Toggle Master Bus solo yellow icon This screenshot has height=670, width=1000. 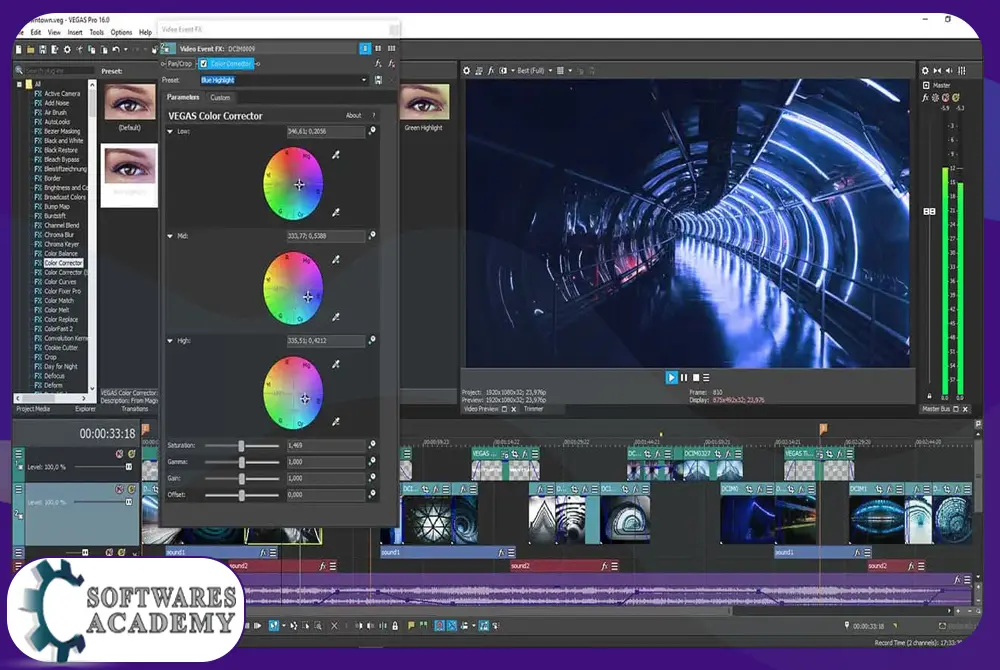click(956, 98)
